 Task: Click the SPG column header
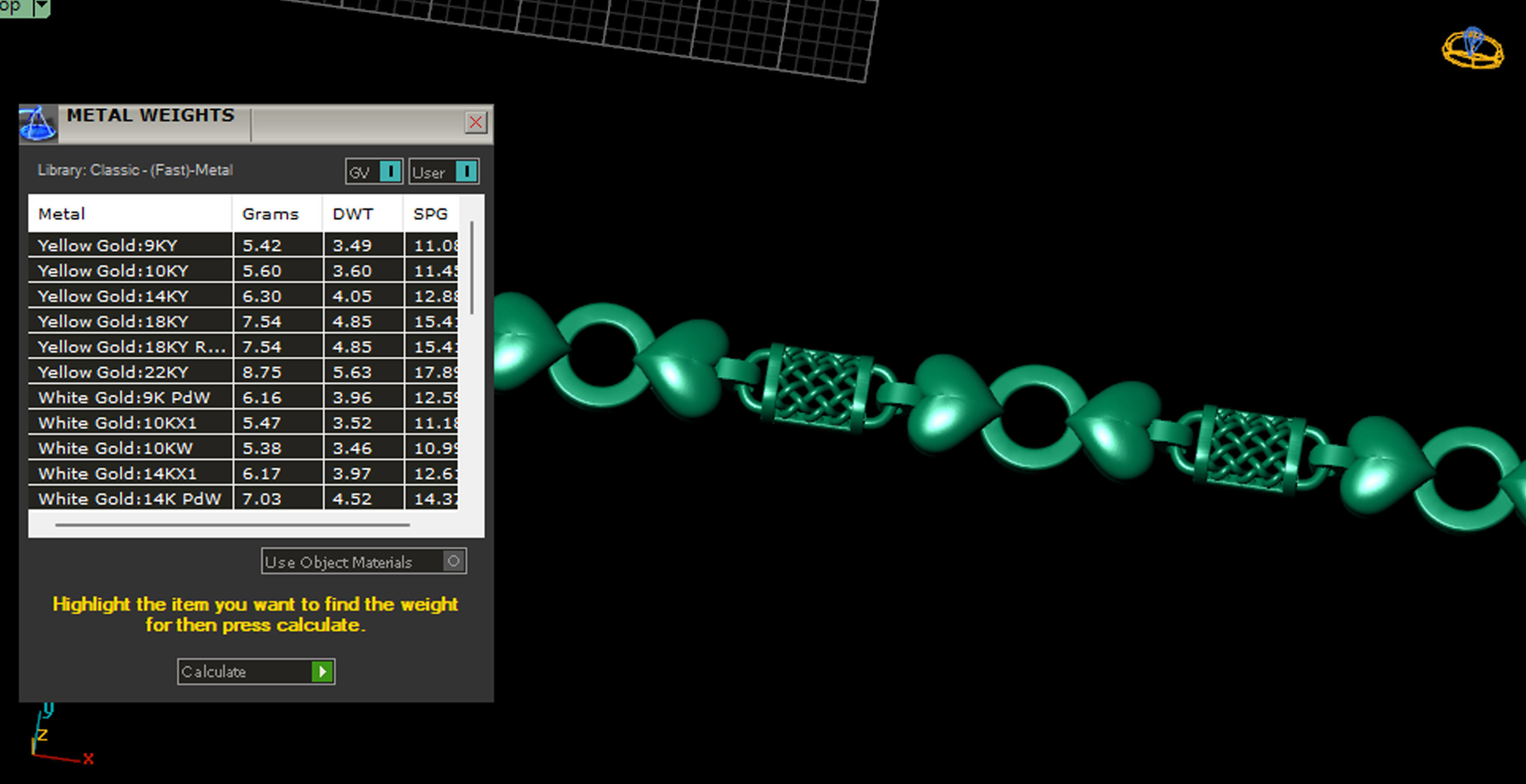tap(430, 214)
